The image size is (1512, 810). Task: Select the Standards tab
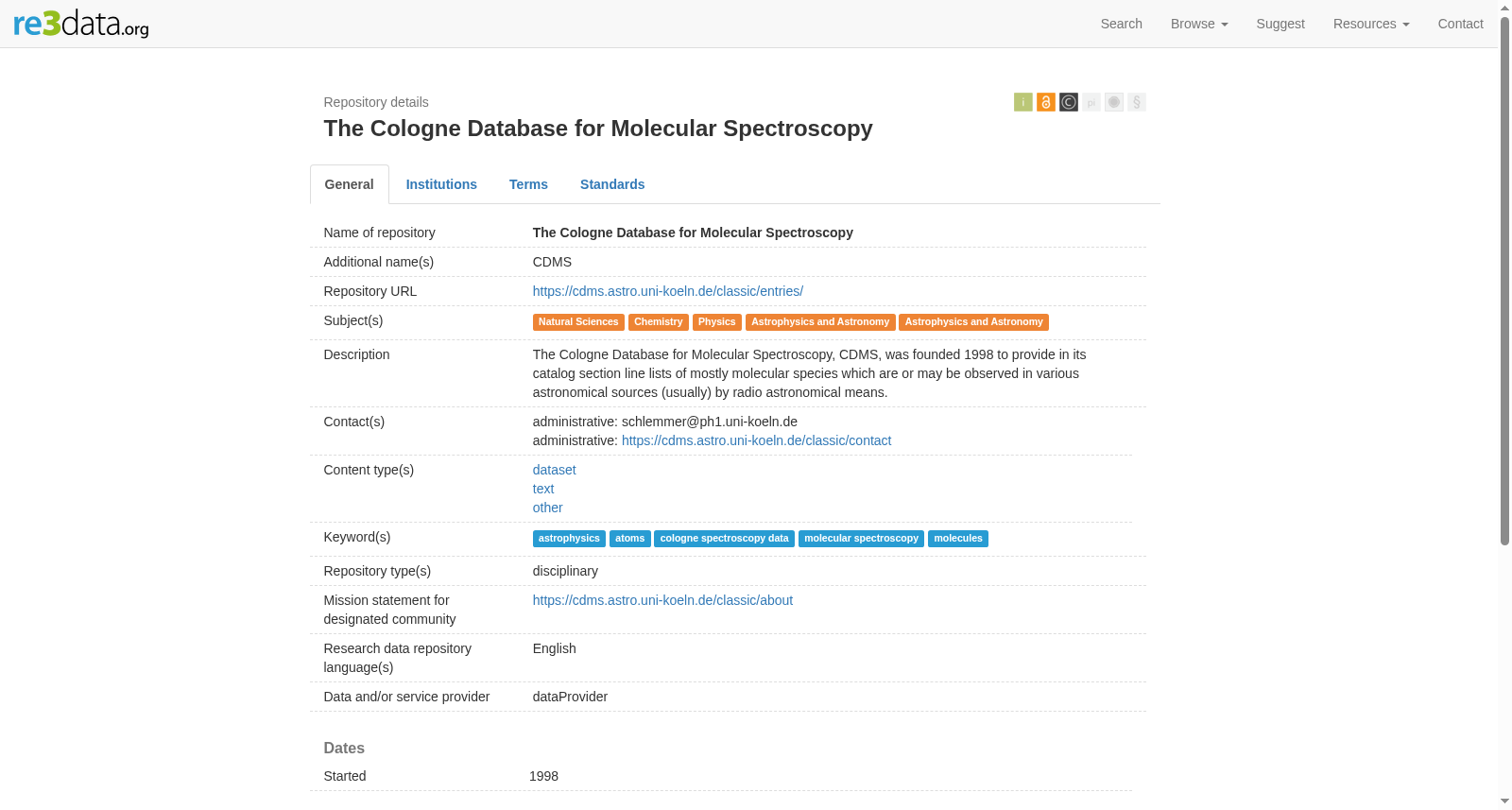point(612,184)
